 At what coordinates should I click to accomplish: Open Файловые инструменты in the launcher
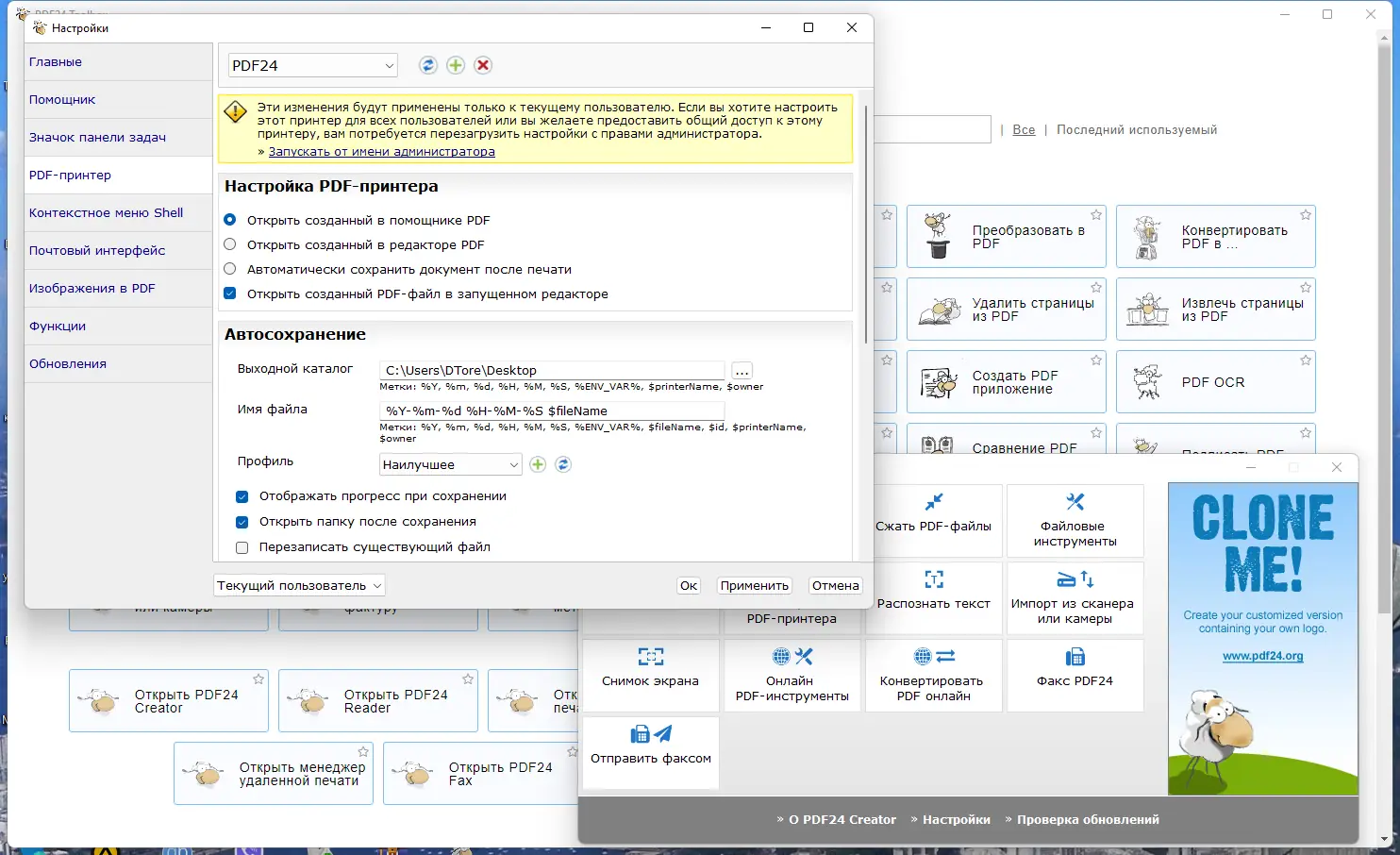coord(1075,521)
